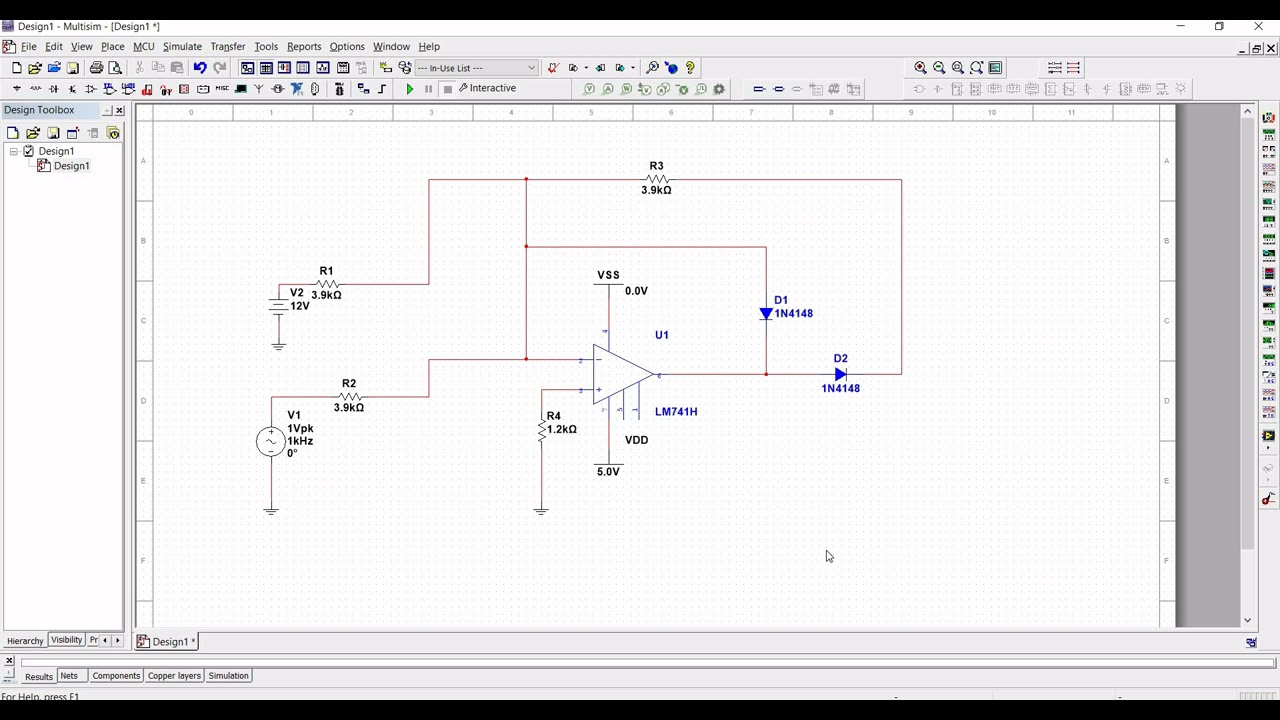Place a Misc component

[222, 89]
